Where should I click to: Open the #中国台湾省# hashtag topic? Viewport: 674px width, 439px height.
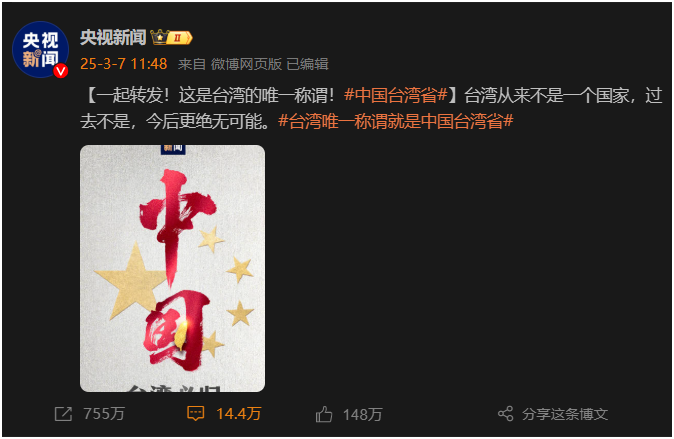point(396,95)
